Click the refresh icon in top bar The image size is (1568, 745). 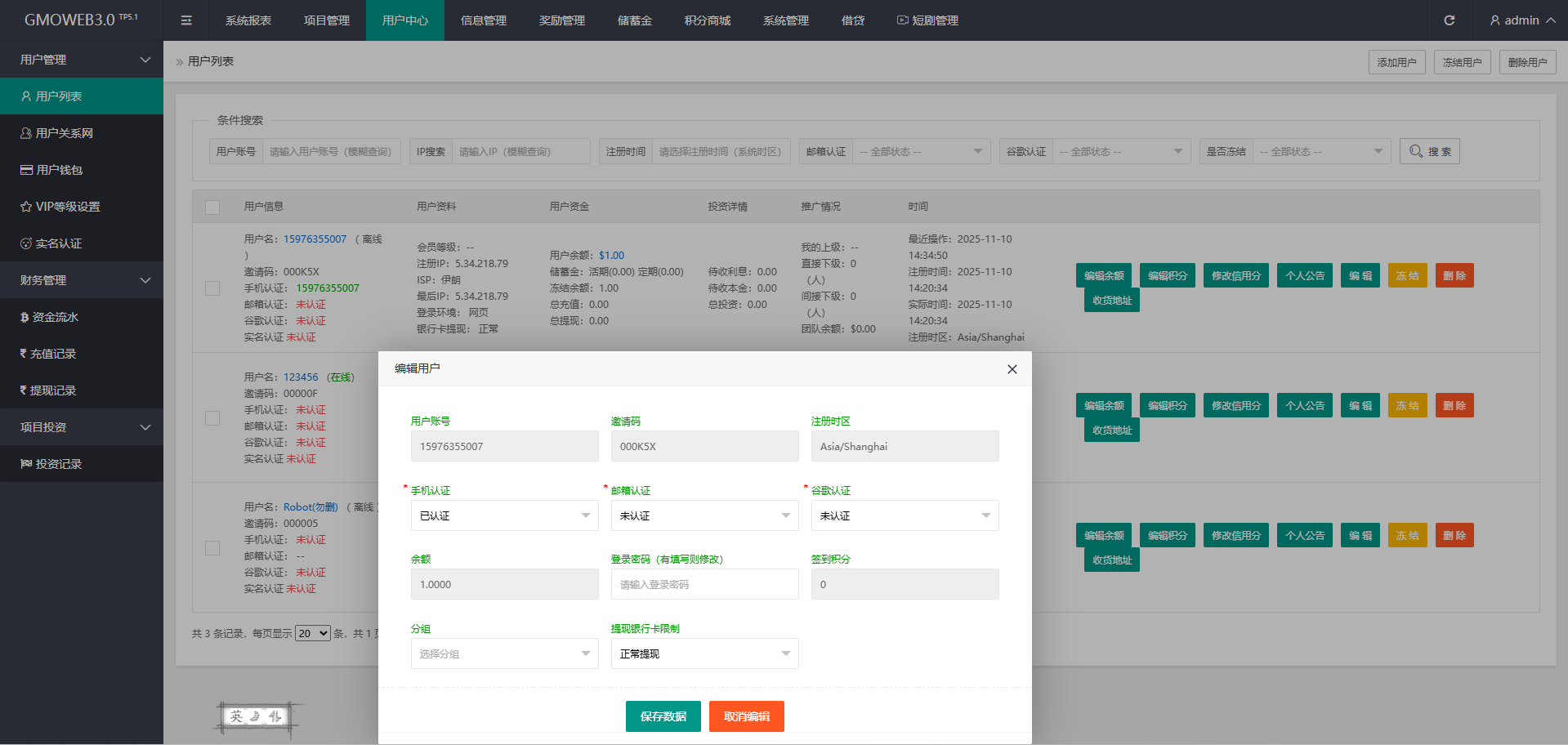1449,20
